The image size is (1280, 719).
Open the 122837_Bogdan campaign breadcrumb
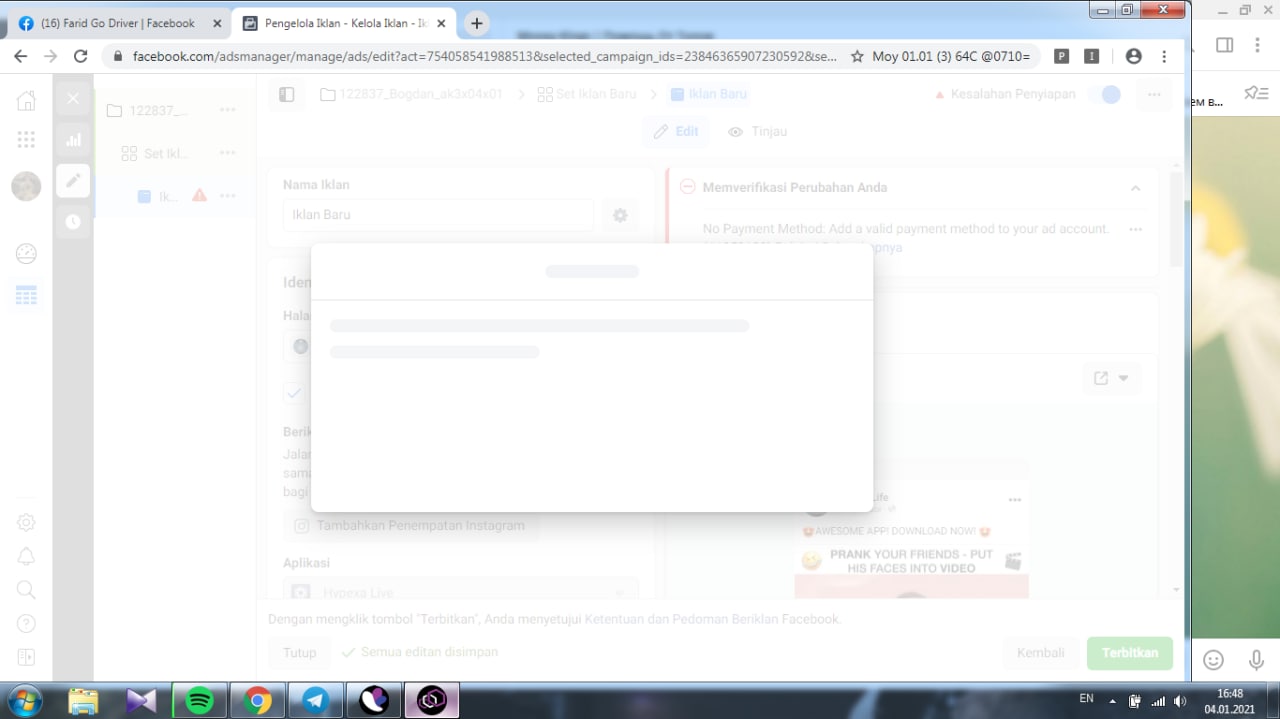point(411,94)
